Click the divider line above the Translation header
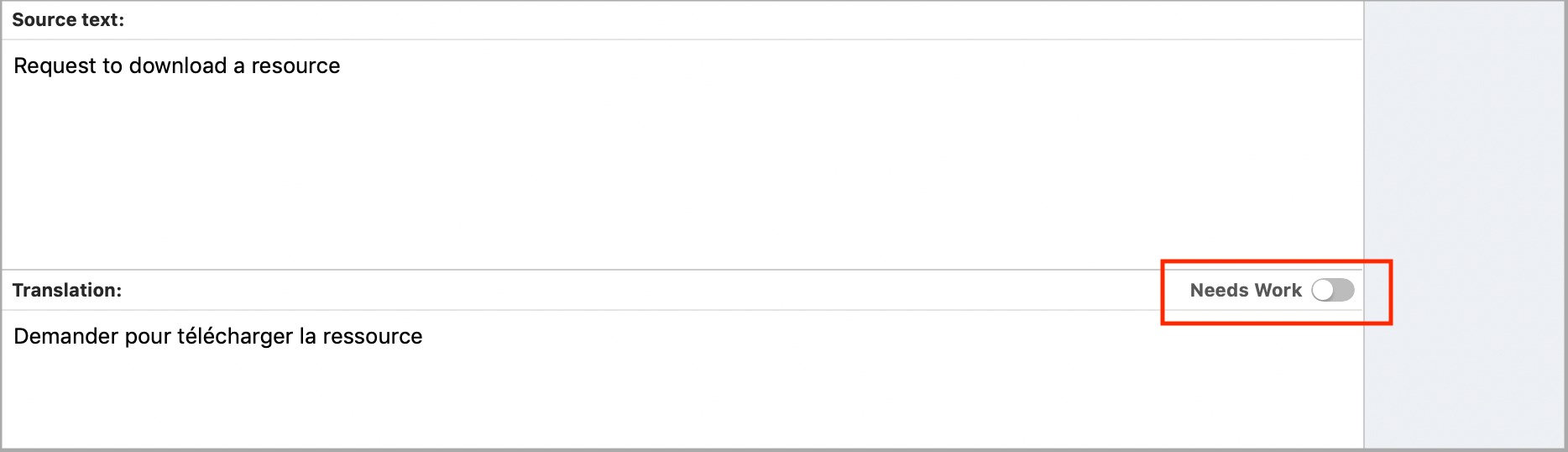The image size is (1568, 452). pyautogui.click(x=588, y=270)
